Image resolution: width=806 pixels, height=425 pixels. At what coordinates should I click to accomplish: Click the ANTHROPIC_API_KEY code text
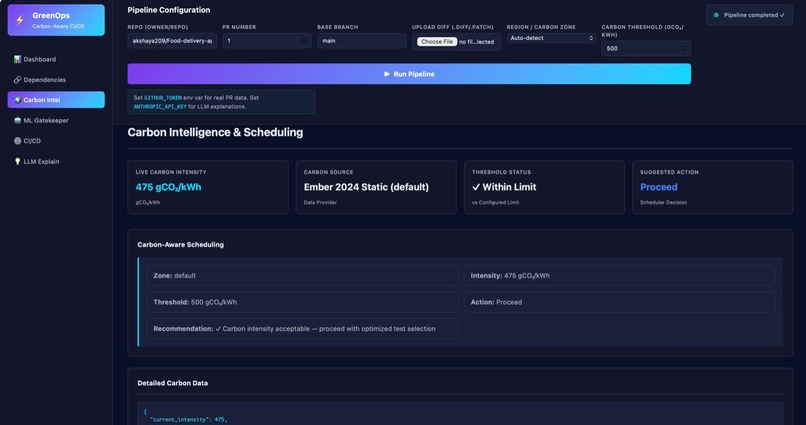click(x=160, y=107)
